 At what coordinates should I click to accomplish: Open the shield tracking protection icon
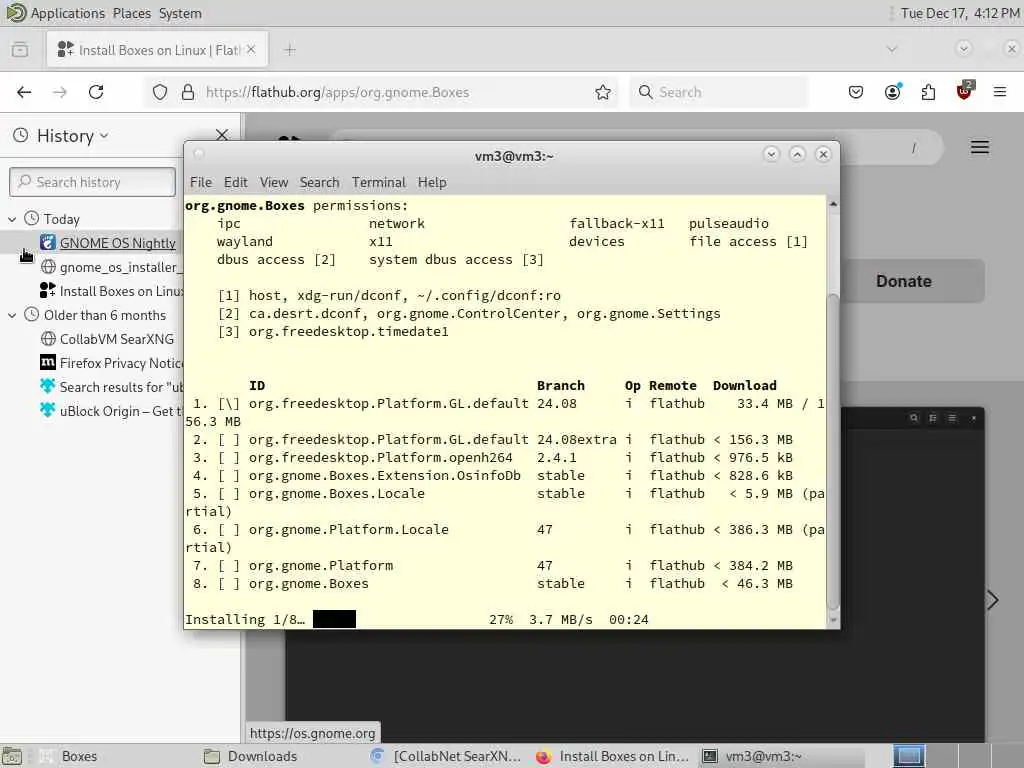click(160, 92)
